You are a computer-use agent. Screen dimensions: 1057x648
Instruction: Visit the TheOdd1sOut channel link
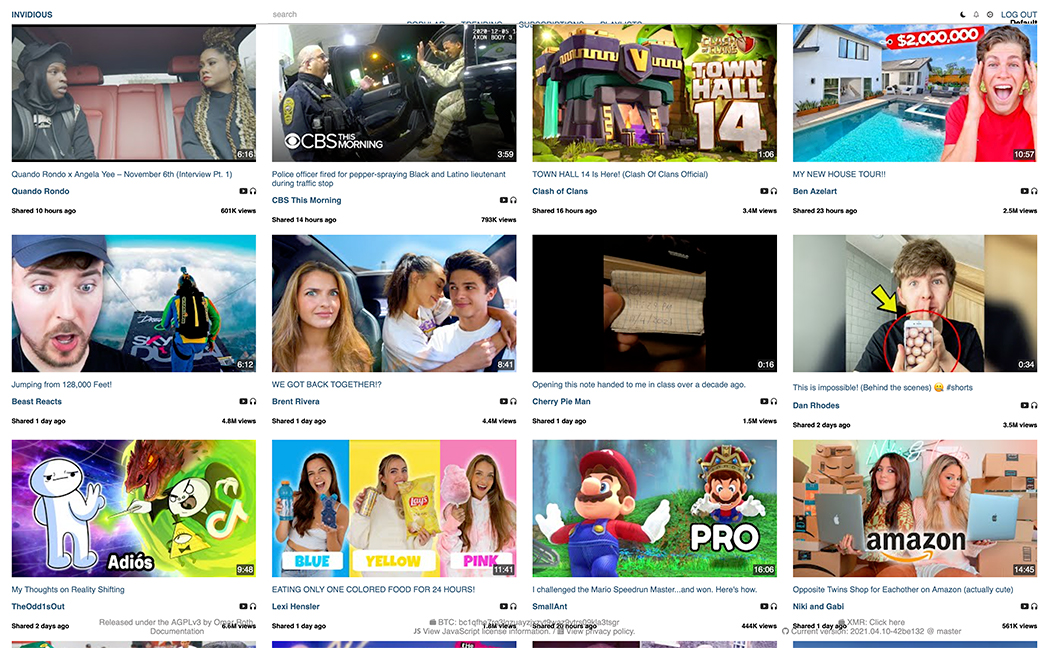click(x=38, y=606)
